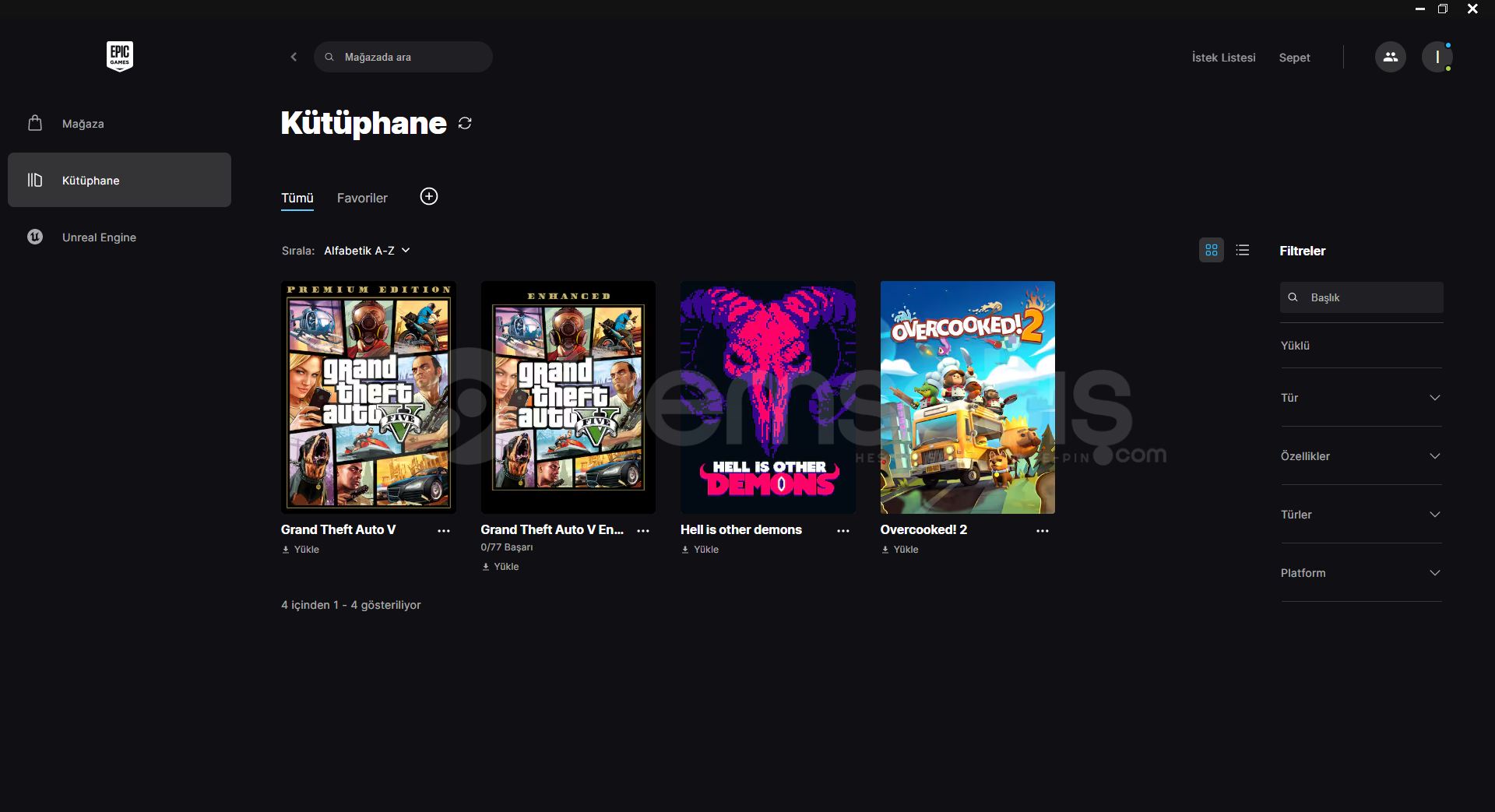Click the Grand Theft Auto V En... title
Screen dimensions: 1495x812
coord(552,529)
